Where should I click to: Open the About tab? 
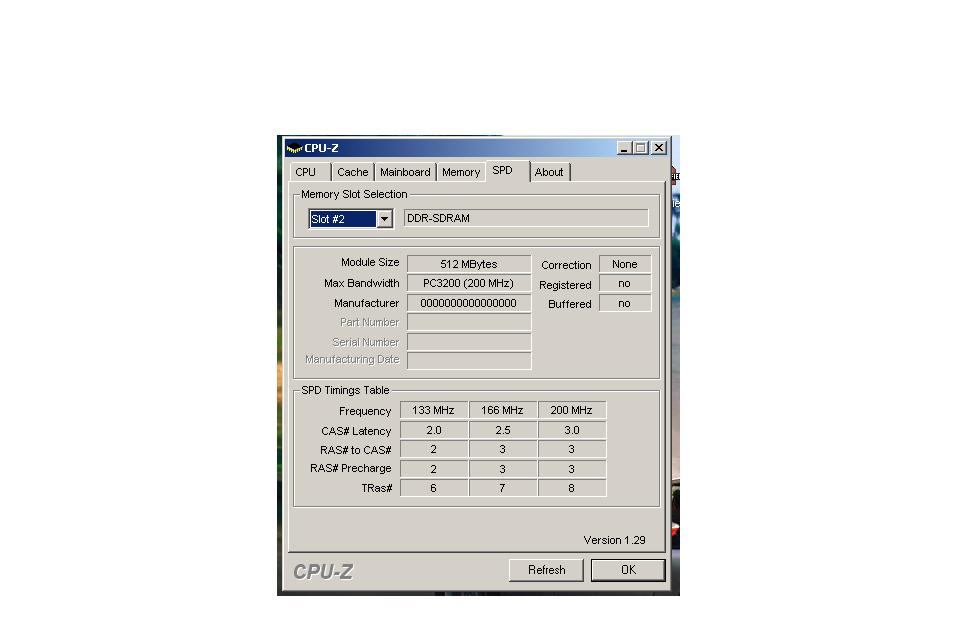pos(550,172)
